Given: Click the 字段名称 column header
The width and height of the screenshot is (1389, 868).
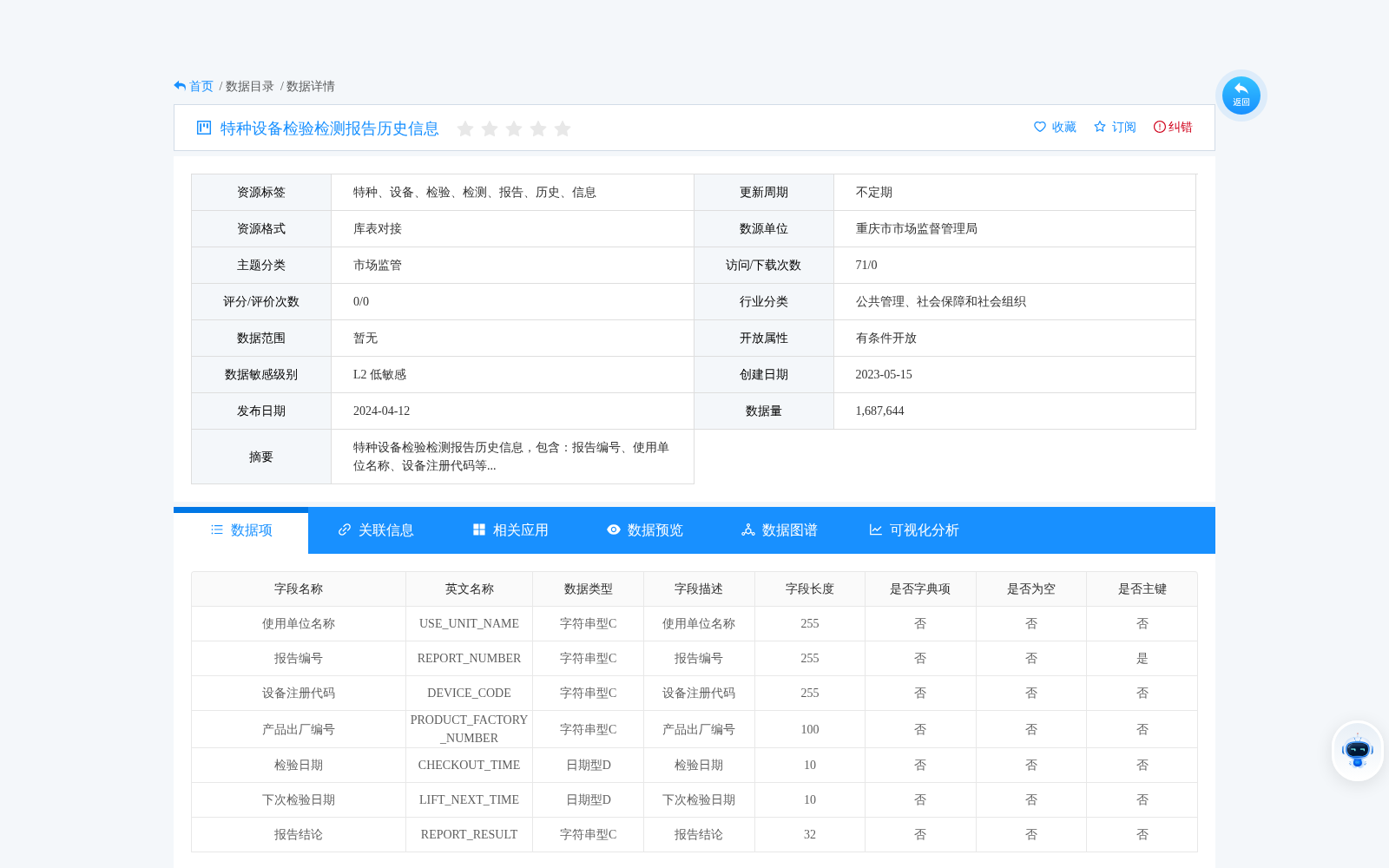Looking at the screenshot, I should click(299, 589).
